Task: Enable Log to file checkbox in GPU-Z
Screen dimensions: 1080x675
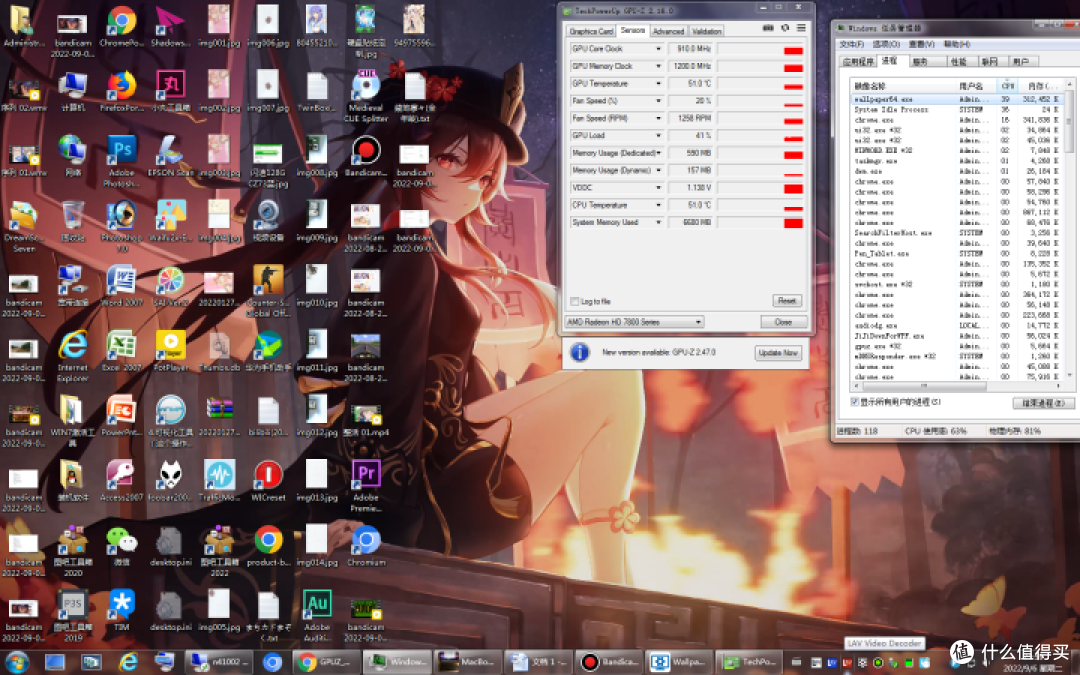Action: pyautogui.click(x=574, y=302)
